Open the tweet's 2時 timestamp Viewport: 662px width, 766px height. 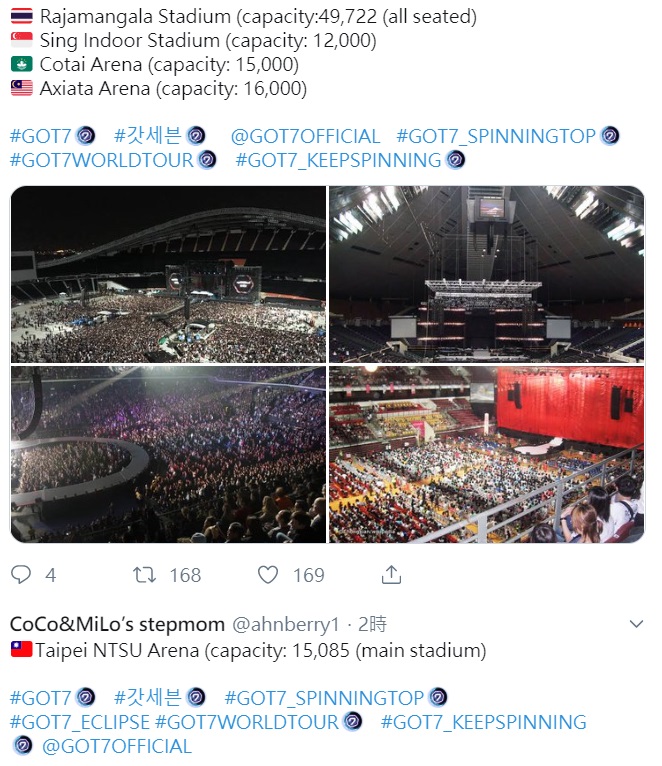pyautogui.click(x=371, y=624)
